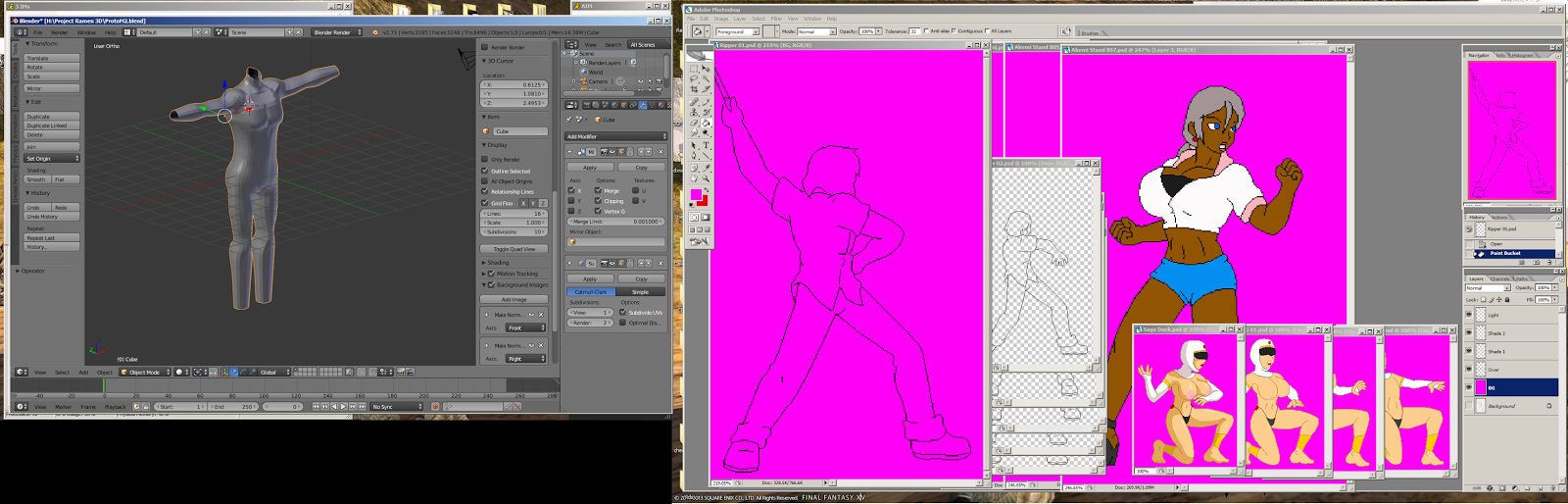This screenshot has width=1568, height=504.
Task: Select the Move tool in Photoshop toolbox
Action: pos(706,68)
